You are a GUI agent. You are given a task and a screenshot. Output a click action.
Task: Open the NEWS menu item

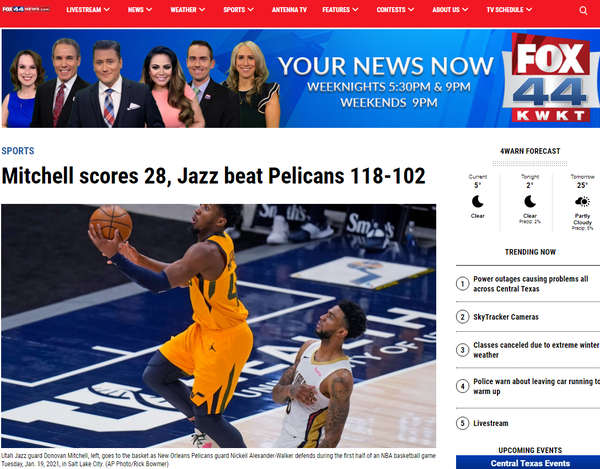point(136,10)
